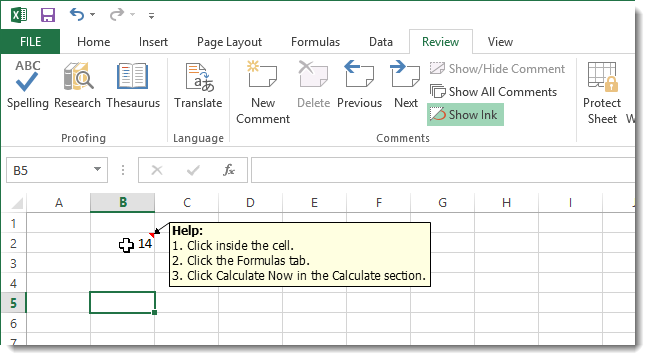Click the Redo arrow
Image resolution: width=650 pixels, height=360 pixels.
pos(116,15)
